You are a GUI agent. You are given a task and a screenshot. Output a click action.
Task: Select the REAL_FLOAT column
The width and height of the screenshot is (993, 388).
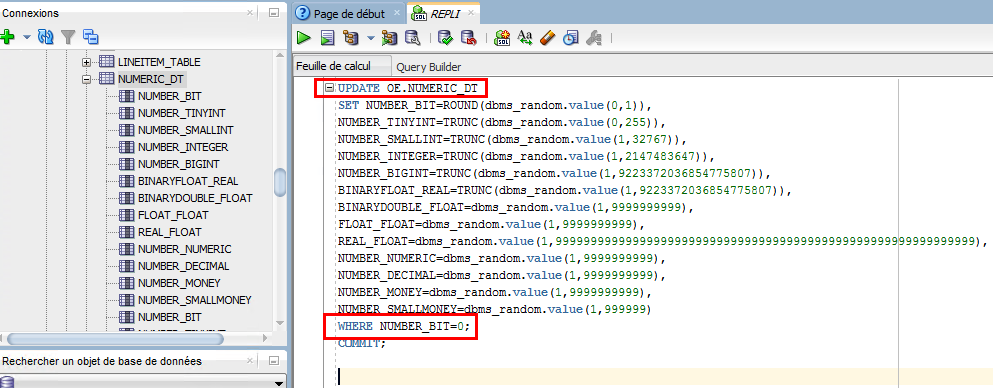[170, 232]
